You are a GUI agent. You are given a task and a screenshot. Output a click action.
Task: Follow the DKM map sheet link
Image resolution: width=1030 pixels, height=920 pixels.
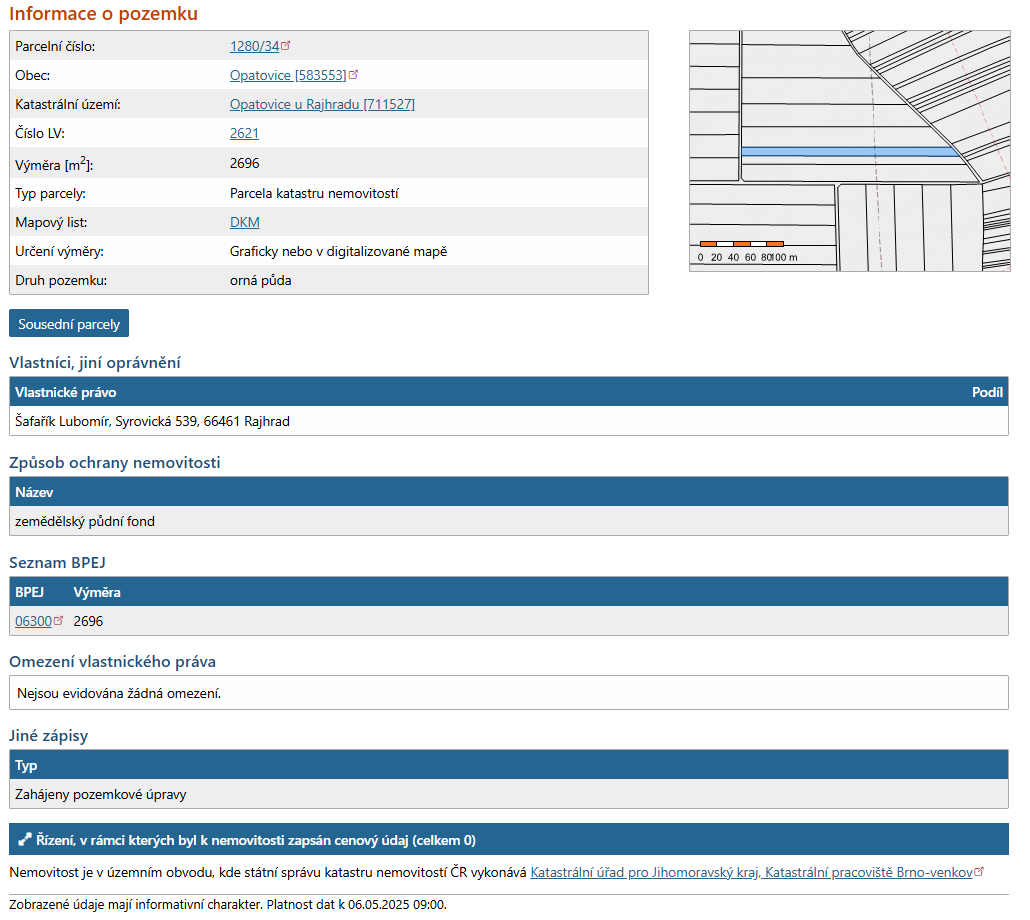(244, 223)
